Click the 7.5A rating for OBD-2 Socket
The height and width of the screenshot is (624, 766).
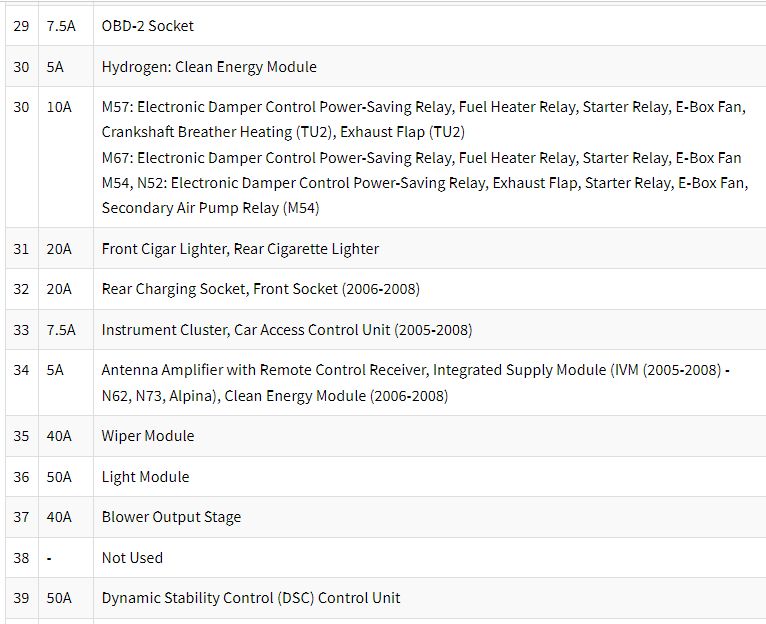(61, 26)
